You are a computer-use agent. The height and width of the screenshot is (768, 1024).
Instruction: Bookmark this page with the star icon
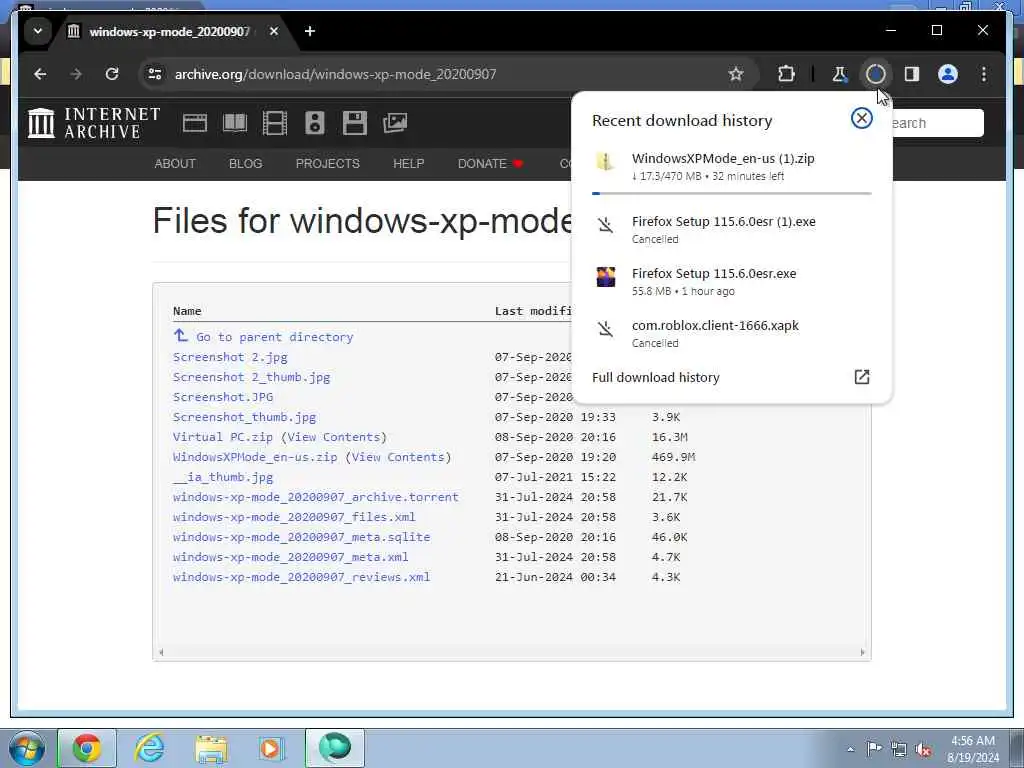736,74
